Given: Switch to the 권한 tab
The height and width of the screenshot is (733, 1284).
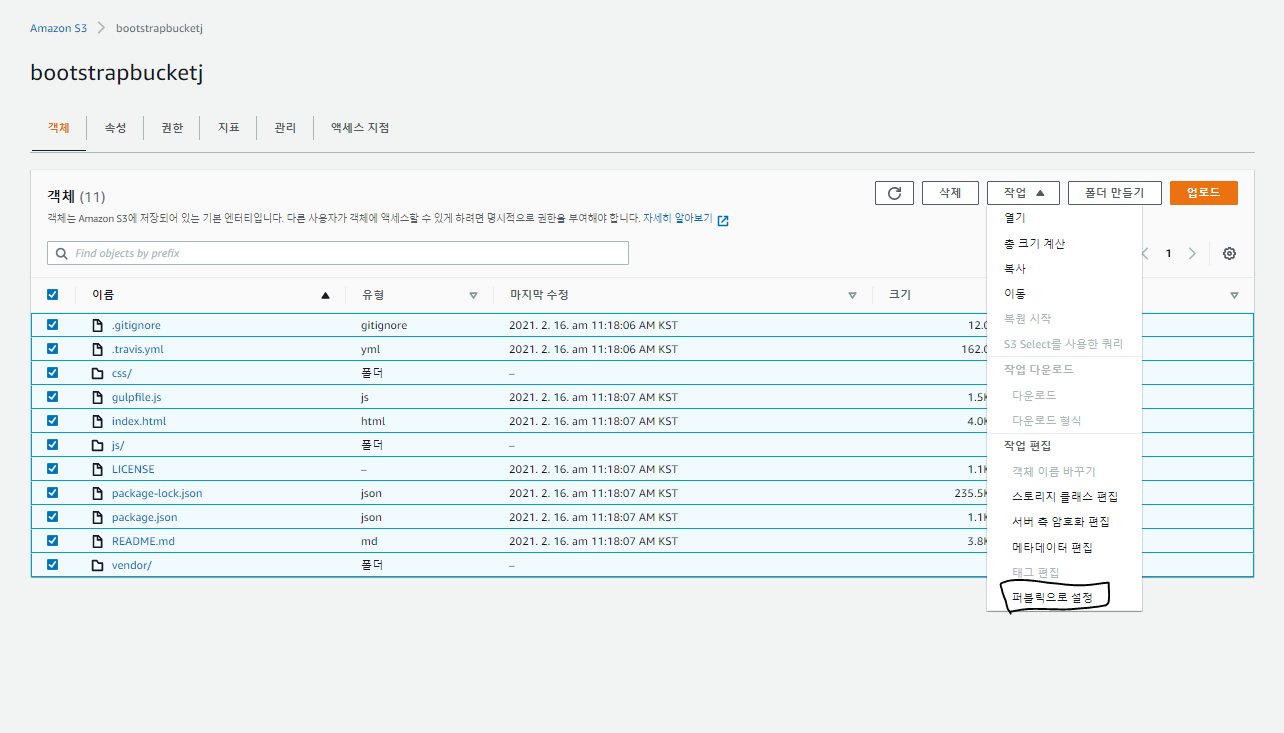Looking at the screenshot, I should [x=172, y=128].
